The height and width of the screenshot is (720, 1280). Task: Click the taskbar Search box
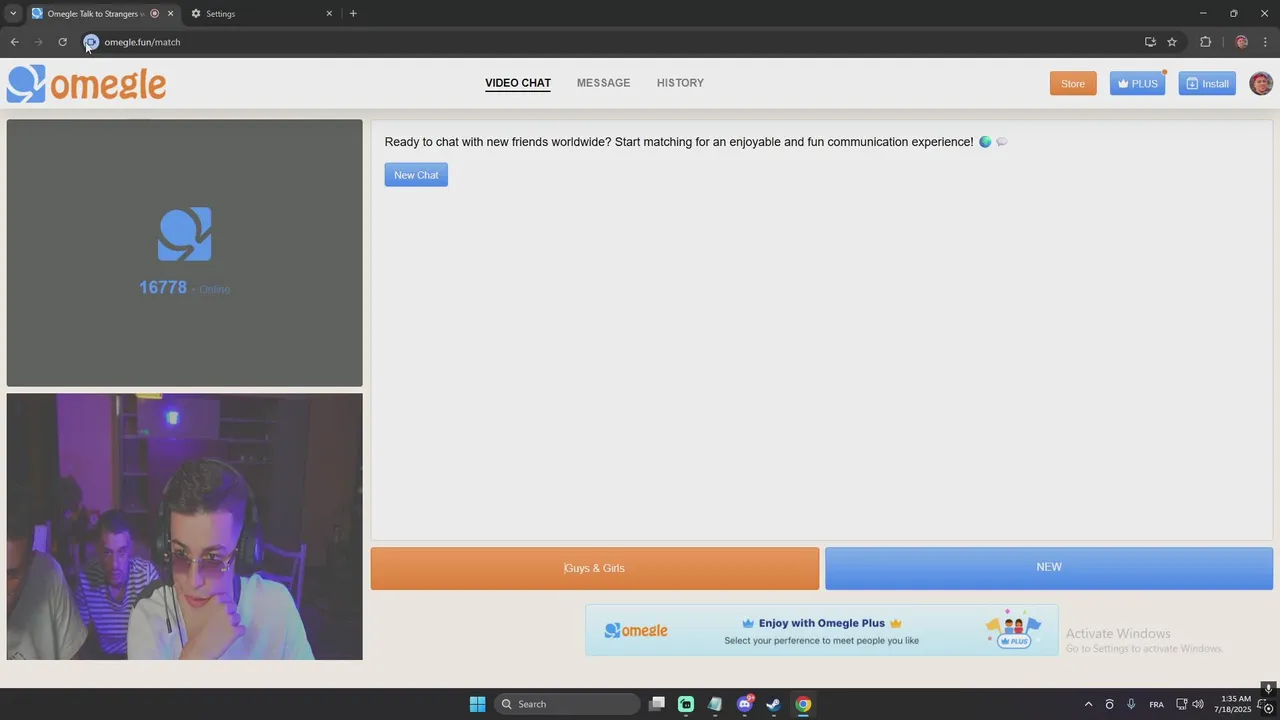coord(567,704)
